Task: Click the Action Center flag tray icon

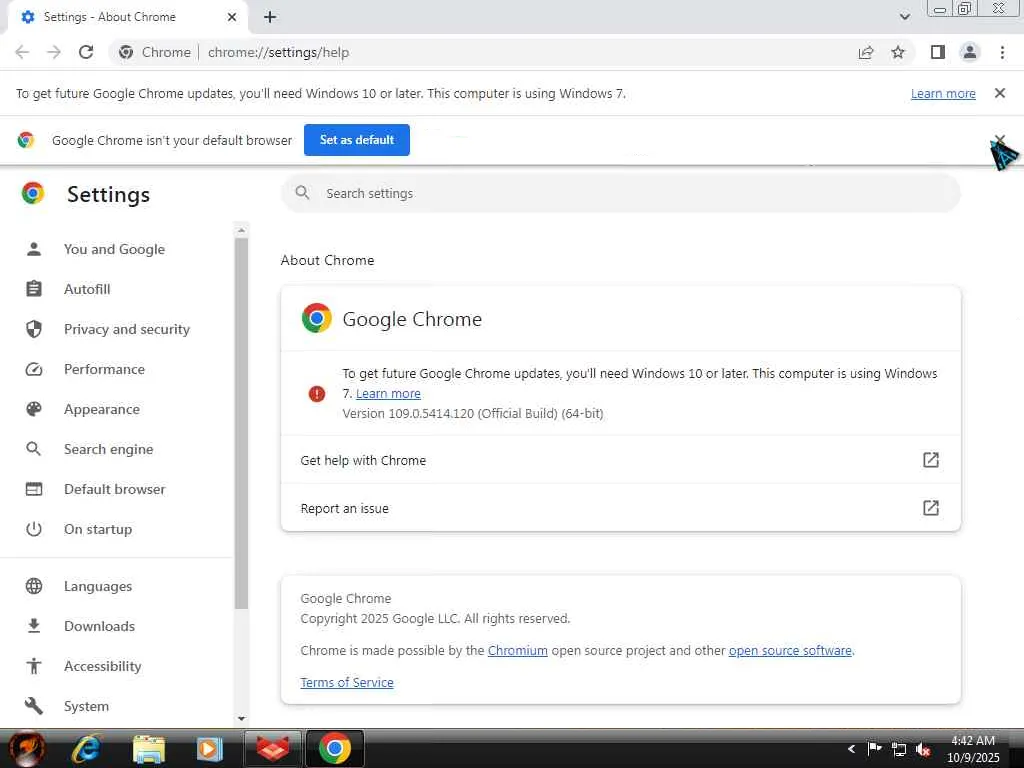Action: coord(874,748)
